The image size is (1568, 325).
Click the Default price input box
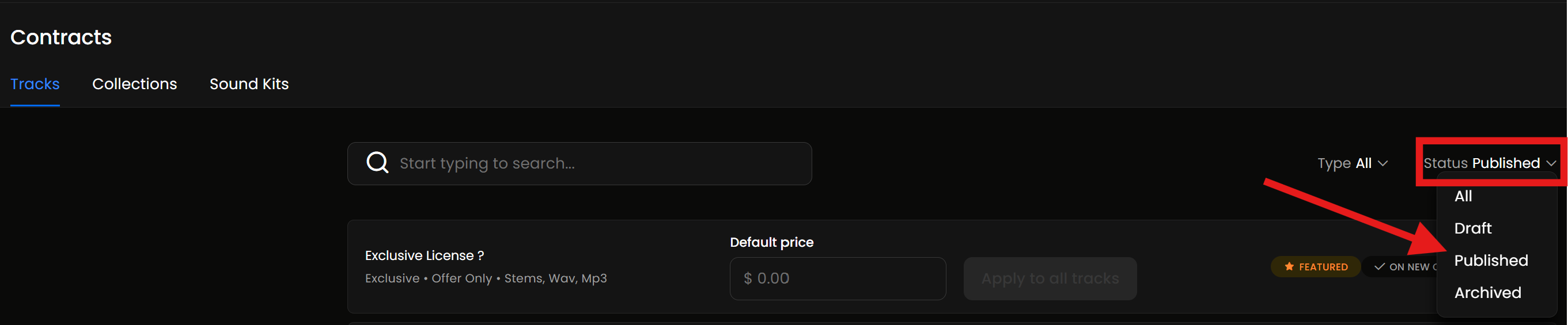(838, 278)
